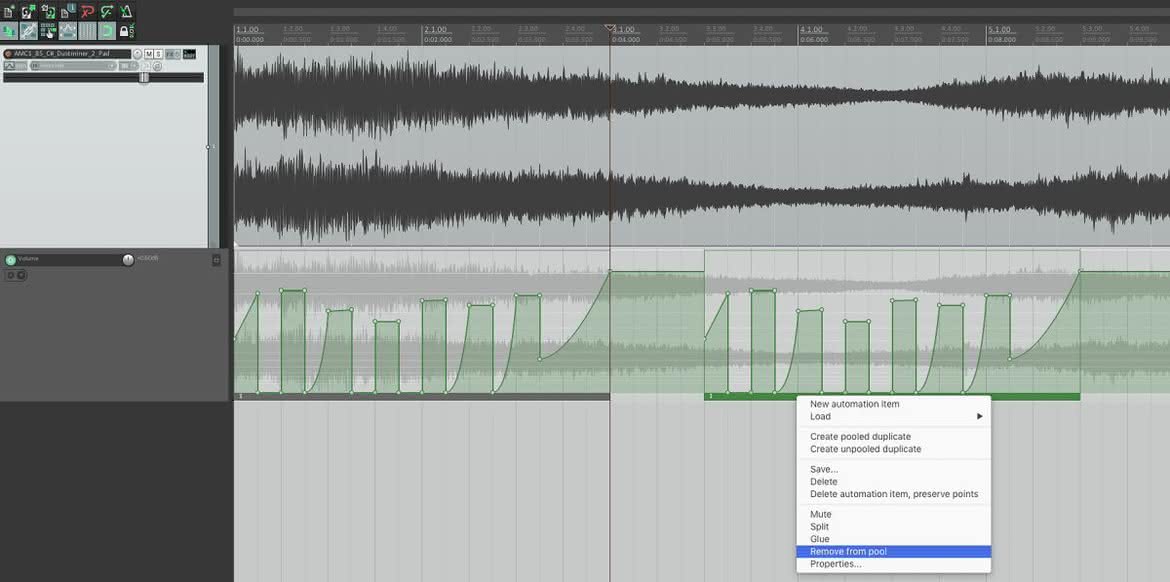Toggle the Volume envelope arm/bypass button

[10, 260]
